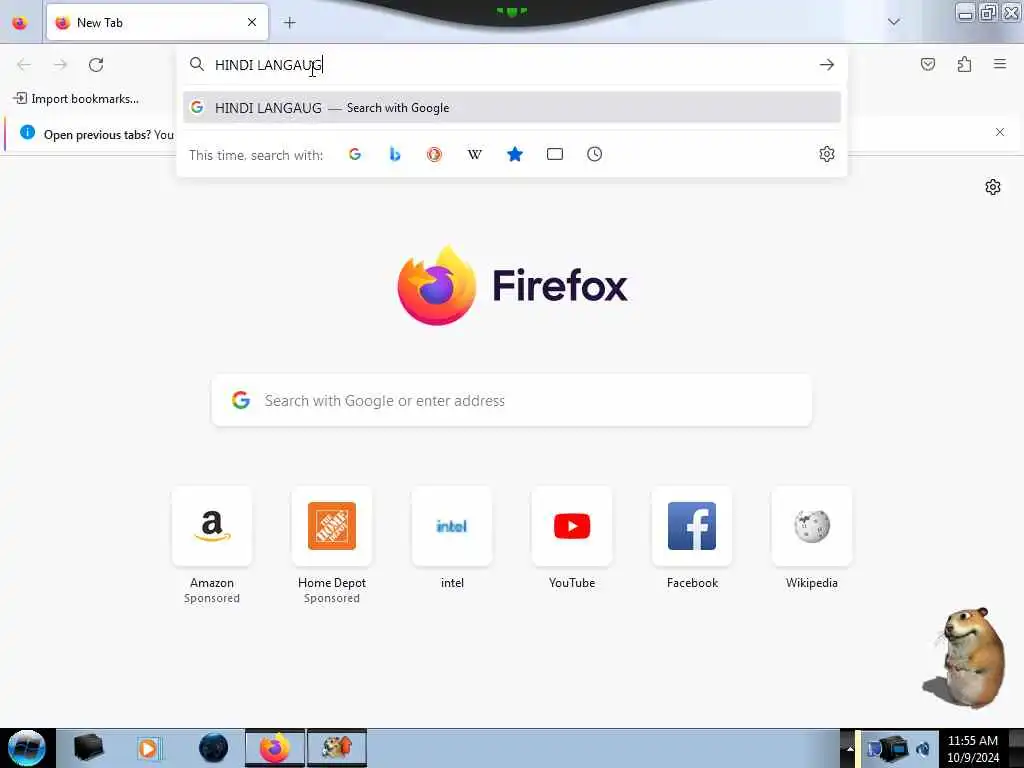Dismiss the Open previous tabs notification
This screenshot has height=768, width=1024.
pyautogui.click(x=1000, y=132)
